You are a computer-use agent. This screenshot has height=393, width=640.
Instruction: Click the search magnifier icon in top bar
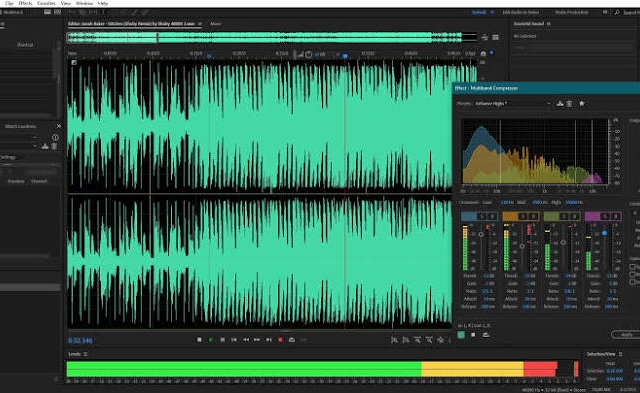(x=617, y=13)
